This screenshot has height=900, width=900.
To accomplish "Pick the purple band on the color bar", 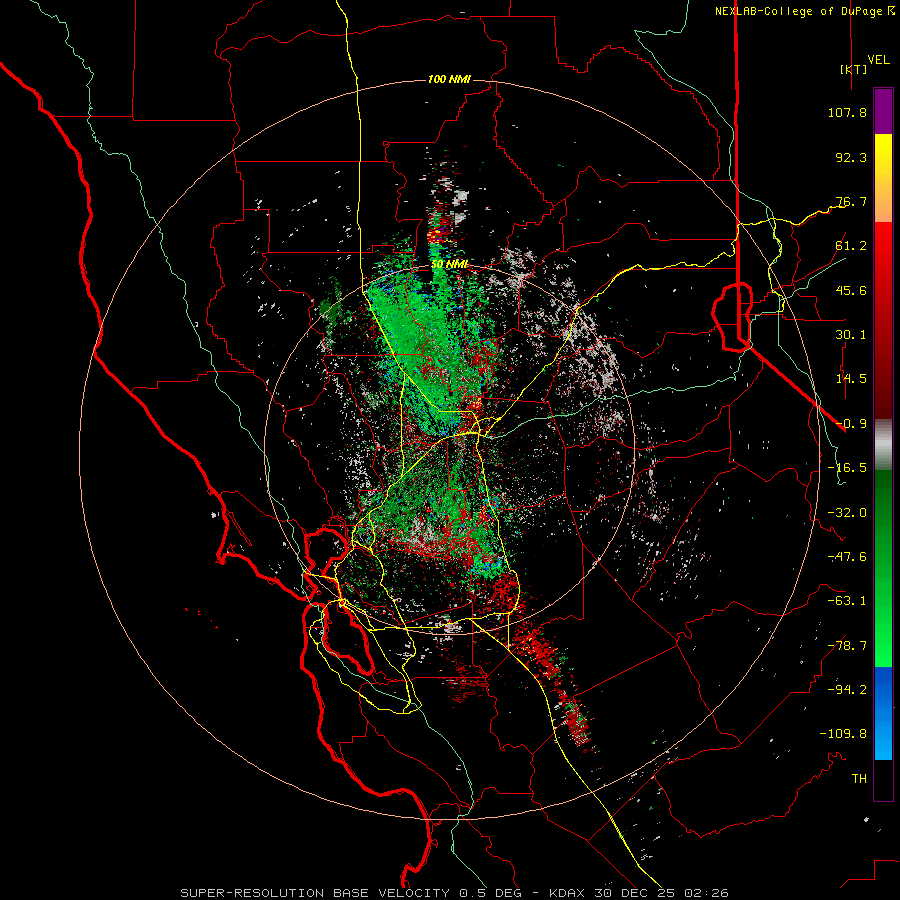I will pyautogui.click(x=883, y=111).
